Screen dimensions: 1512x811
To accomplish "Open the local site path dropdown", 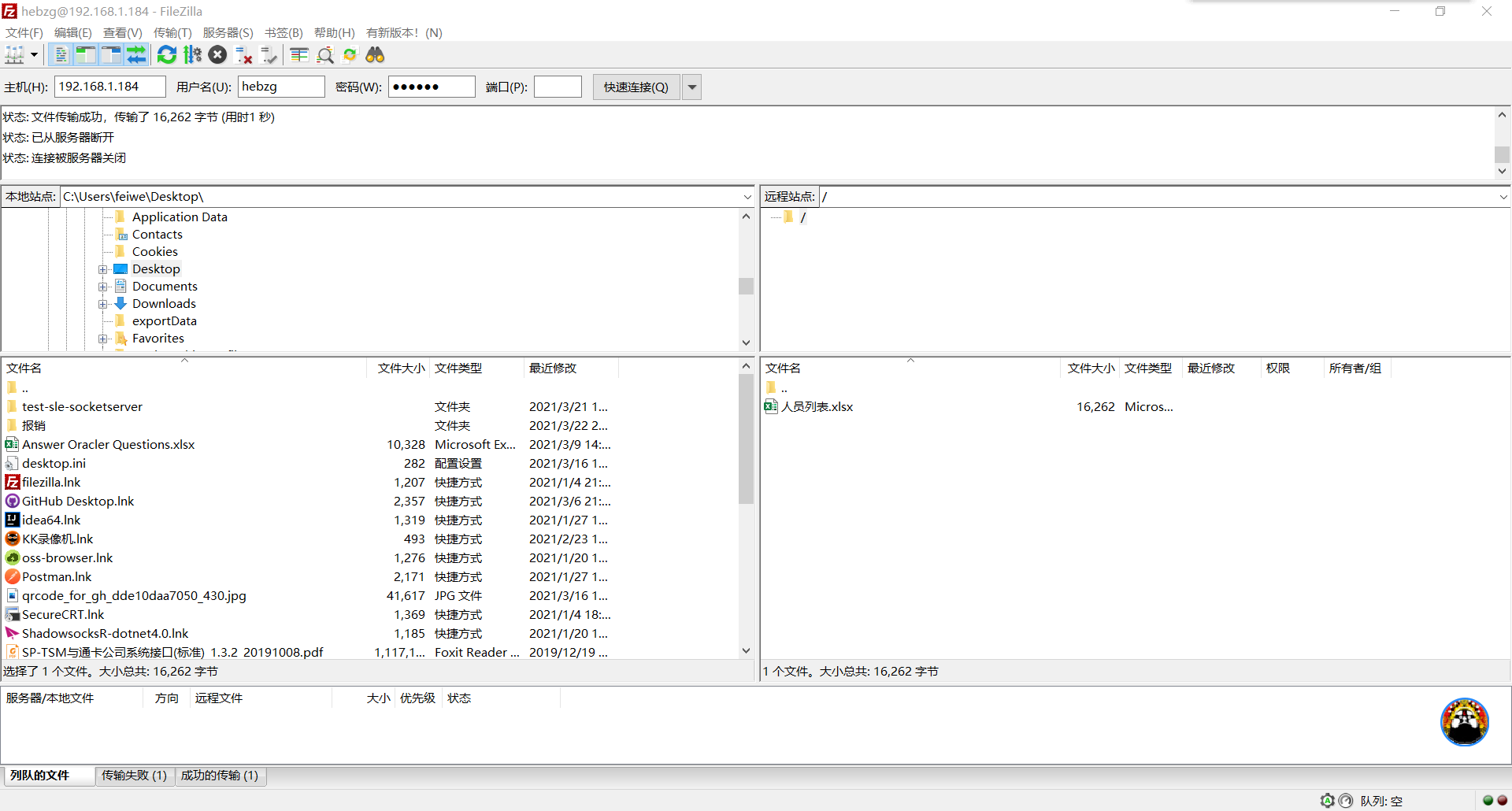I will [x=747, y=197].
